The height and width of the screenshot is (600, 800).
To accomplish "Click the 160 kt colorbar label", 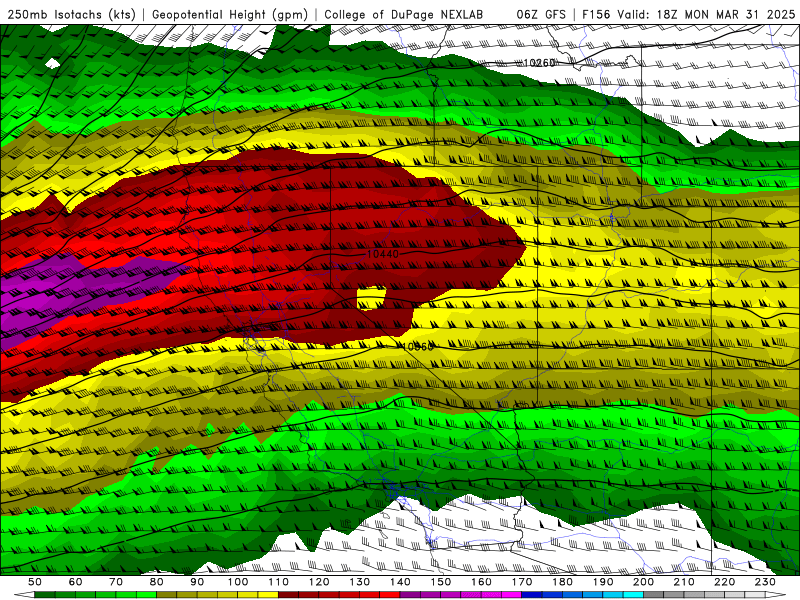I will point(481,582).
